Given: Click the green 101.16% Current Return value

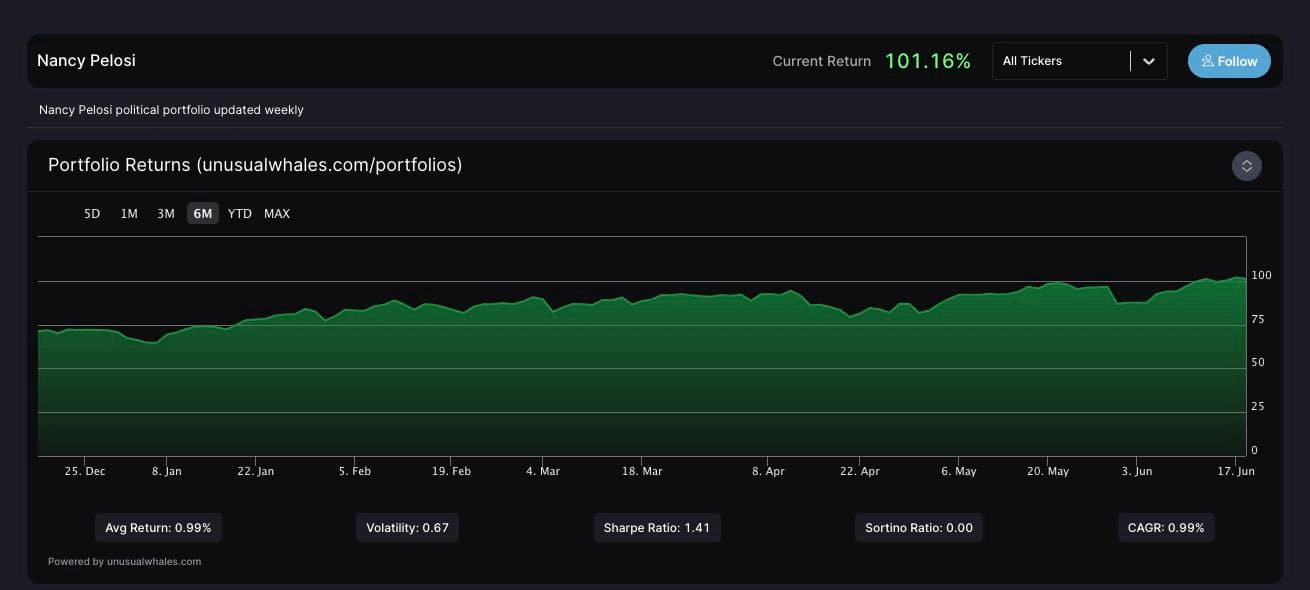Looking at the screenshot, I should 927,60.
